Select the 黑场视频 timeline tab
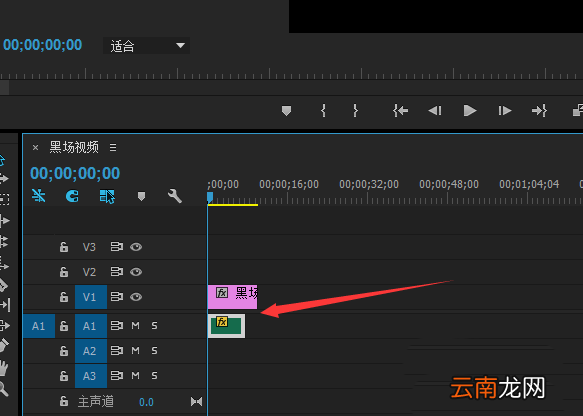Viewport: 583px width, 416px height. (x=74, y=147)
